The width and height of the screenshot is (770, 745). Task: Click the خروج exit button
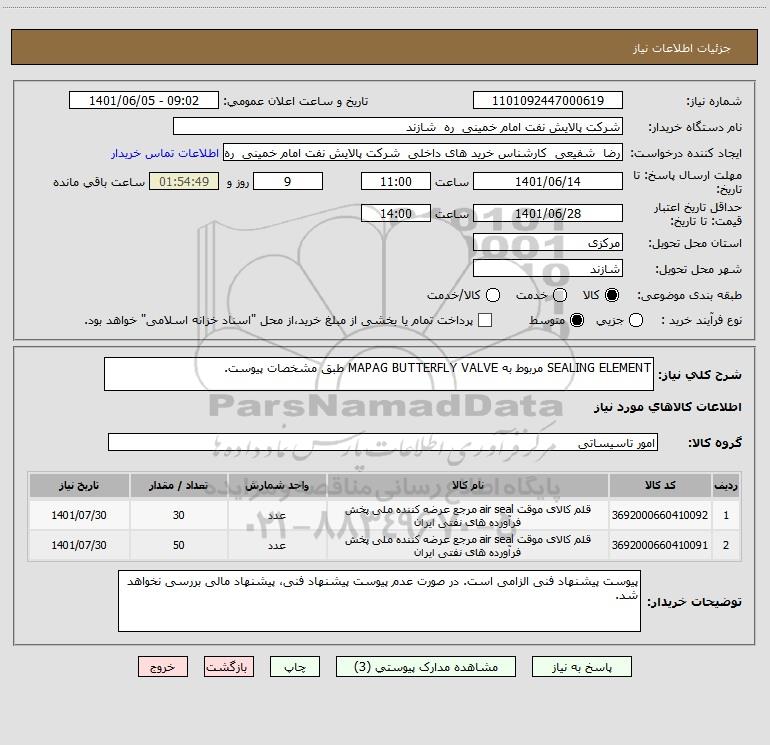(163, 667)
